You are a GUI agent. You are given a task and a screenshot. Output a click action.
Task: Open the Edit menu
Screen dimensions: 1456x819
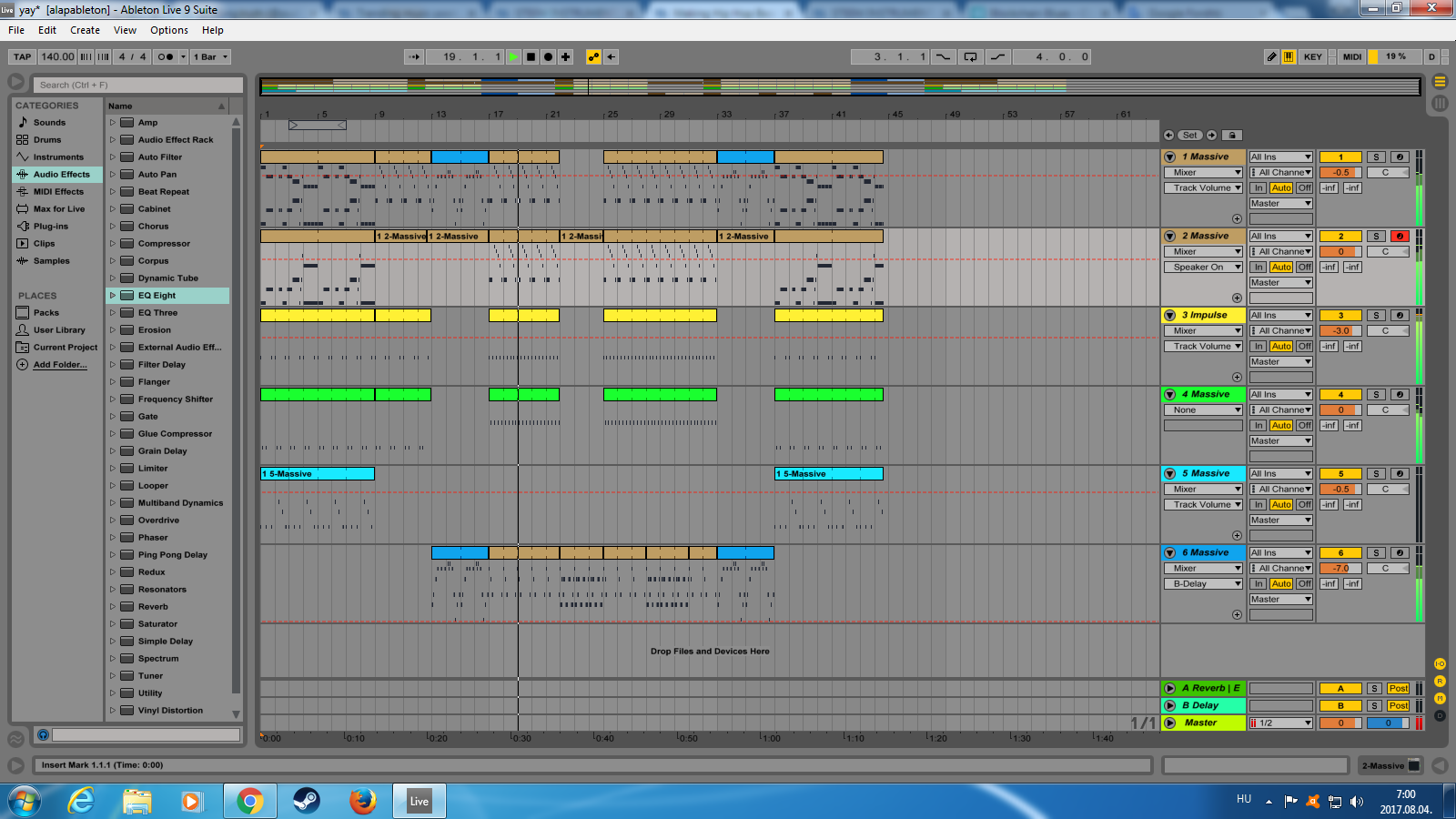[x=47, y=30]
